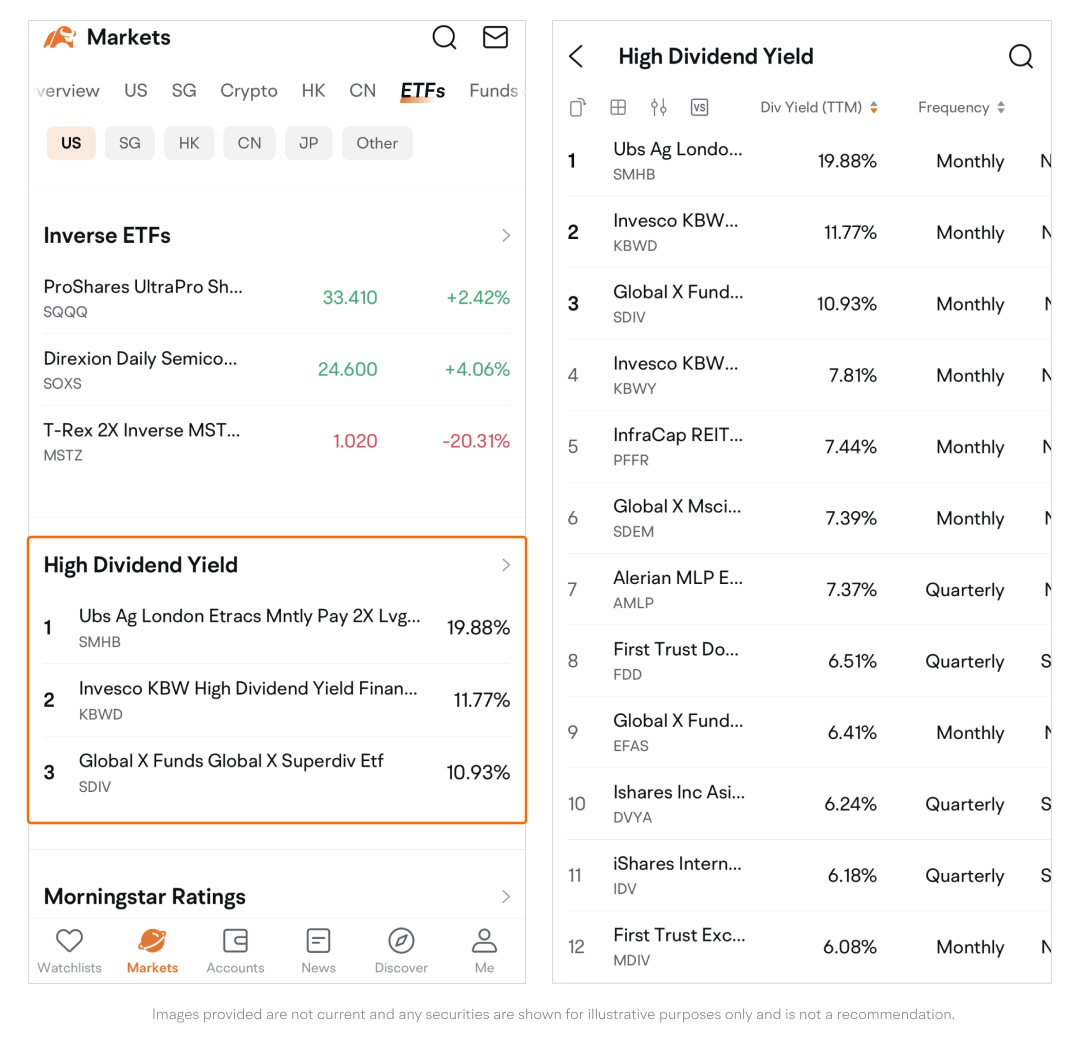Select the SG region chip
Image resolution: width=1080 pixels, height=1044 pixels.
click(130, 143)
